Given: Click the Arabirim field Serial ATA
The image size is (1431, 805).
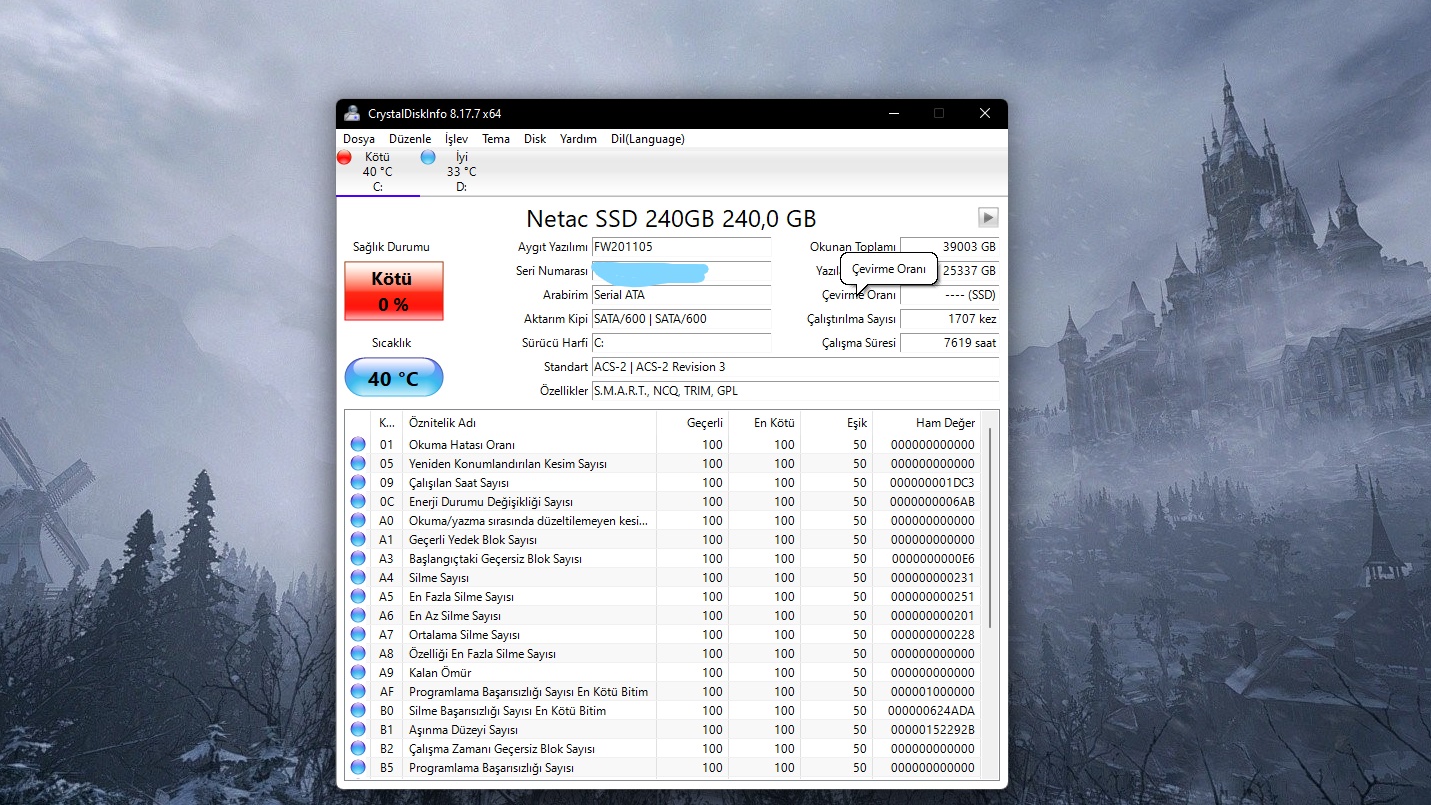Looking at the screenshot, I should (x=681, y=295).
